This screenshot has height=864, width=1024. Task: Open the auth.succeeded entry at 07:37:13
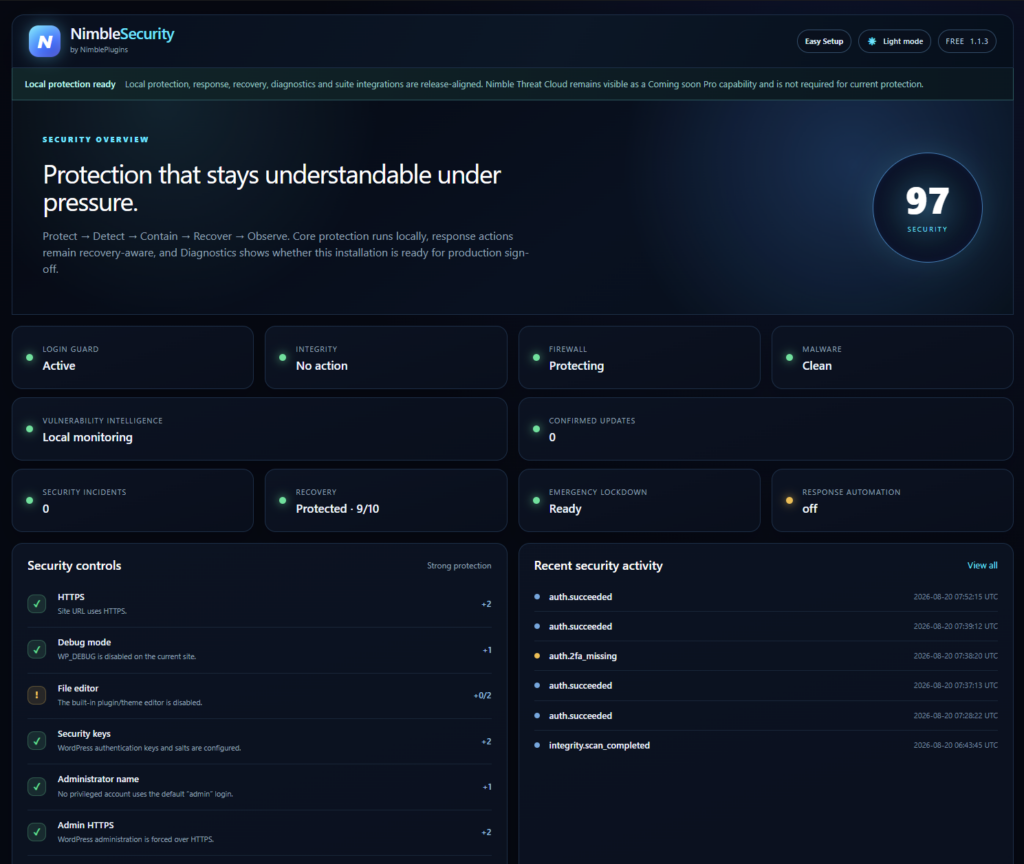tap(765, 686)
